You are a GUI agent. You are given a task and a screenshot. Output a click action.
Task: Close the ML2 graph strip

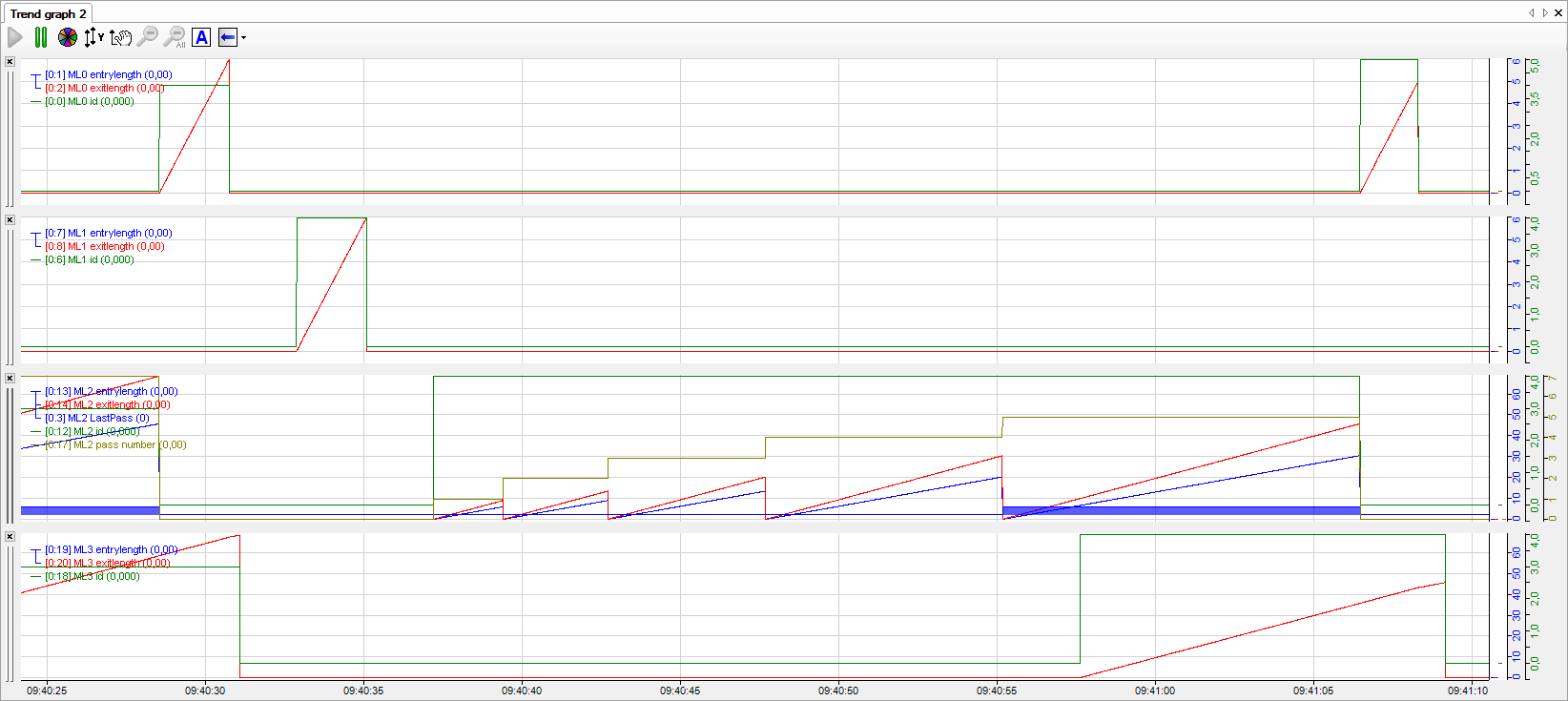click(x=10, y=378)
